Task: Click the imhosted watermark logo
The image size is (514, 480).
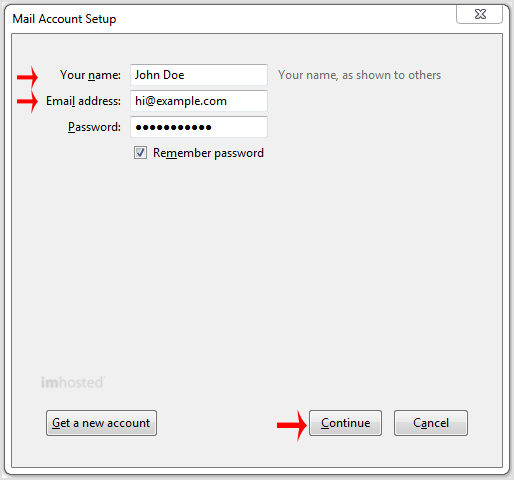Action: [x=73, y=382]
